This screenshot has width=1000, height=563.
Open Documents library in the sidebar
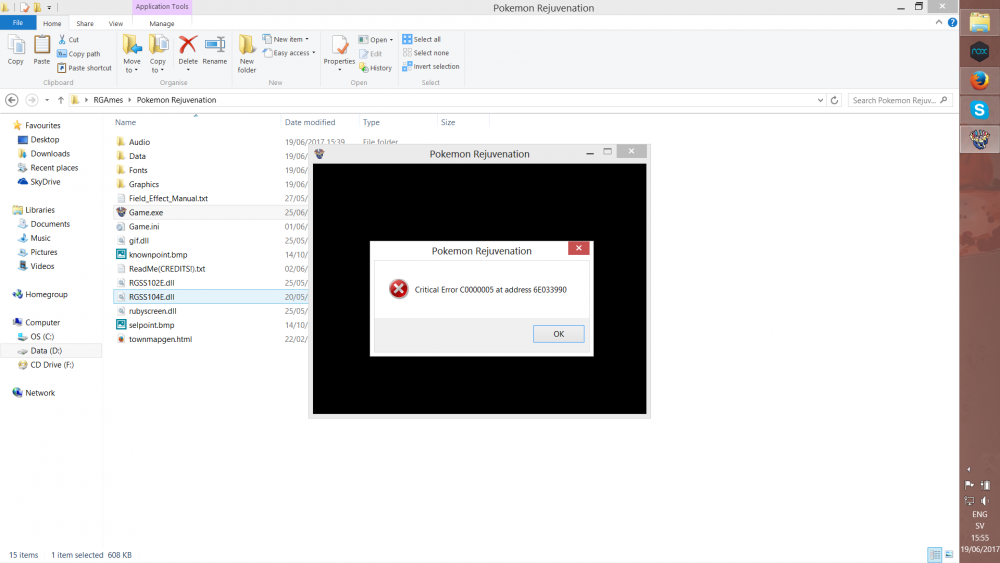50,224
